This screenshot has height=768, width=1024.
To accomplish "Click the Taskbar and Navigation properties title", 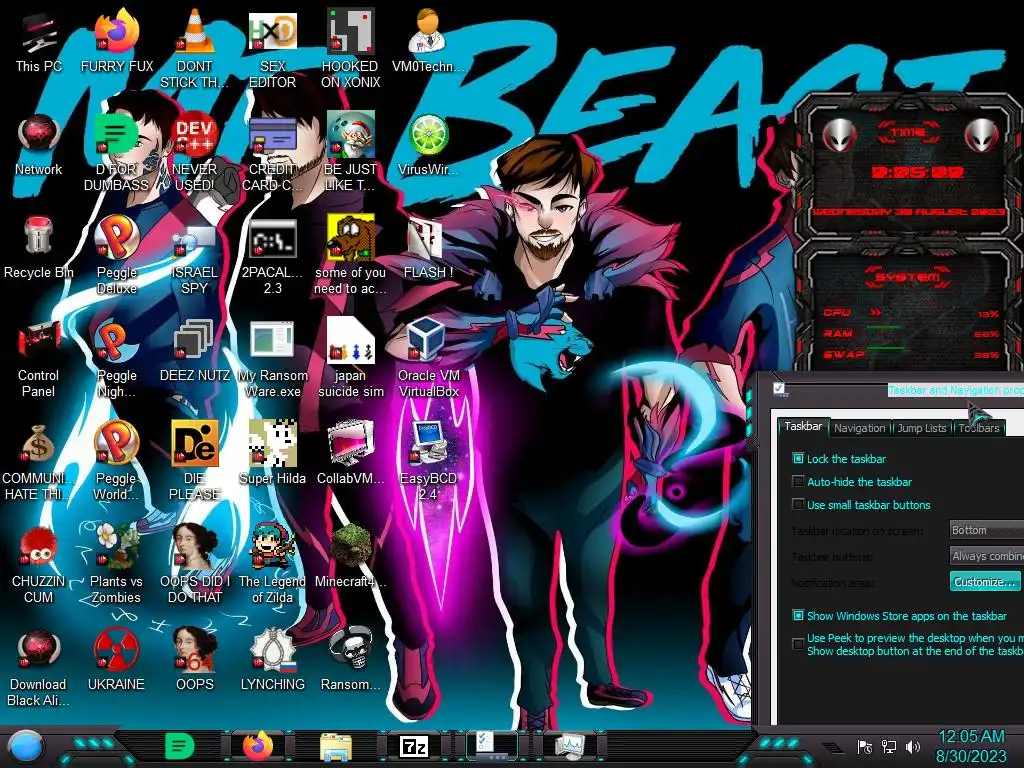I will 956,390.
